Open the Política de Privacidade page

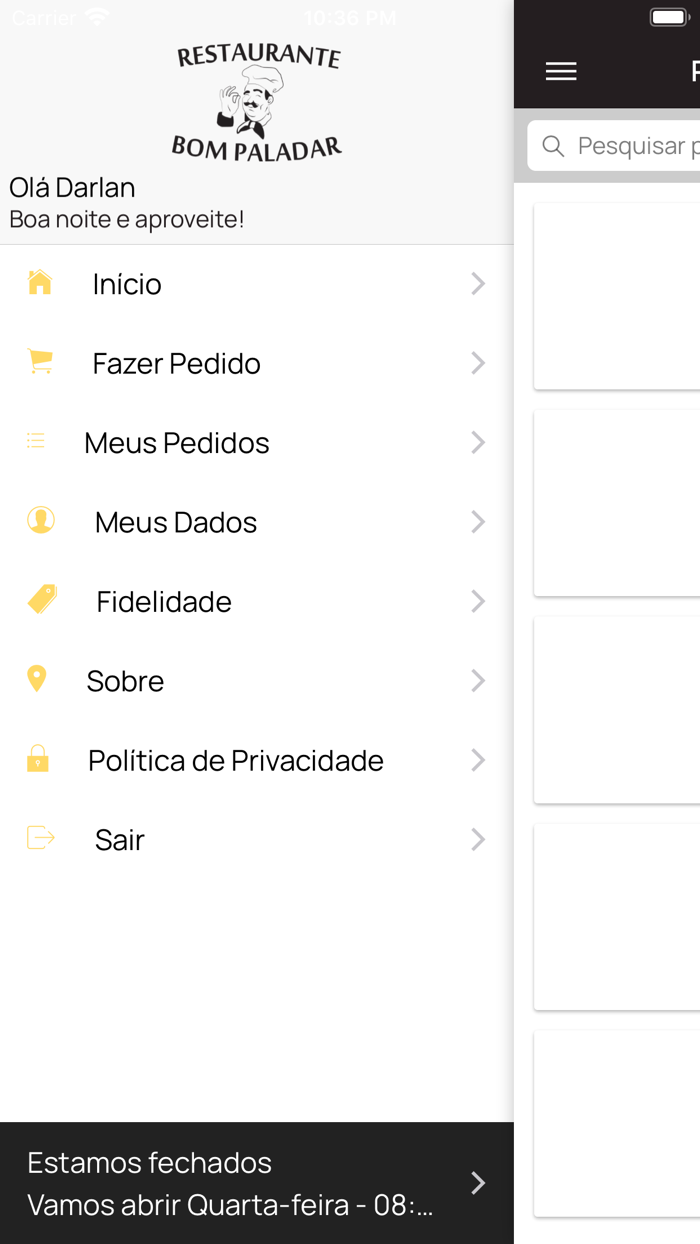click(236, 759)
